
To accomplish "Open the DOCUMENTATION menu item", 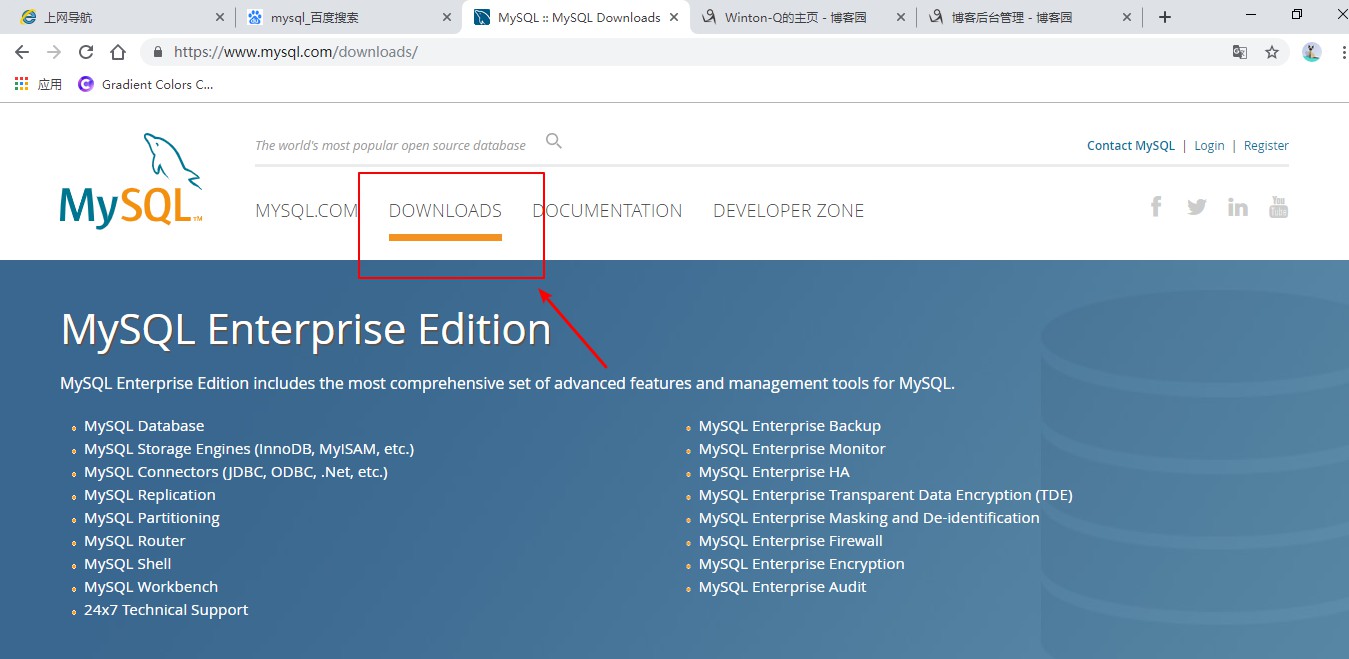I will 607,210.
